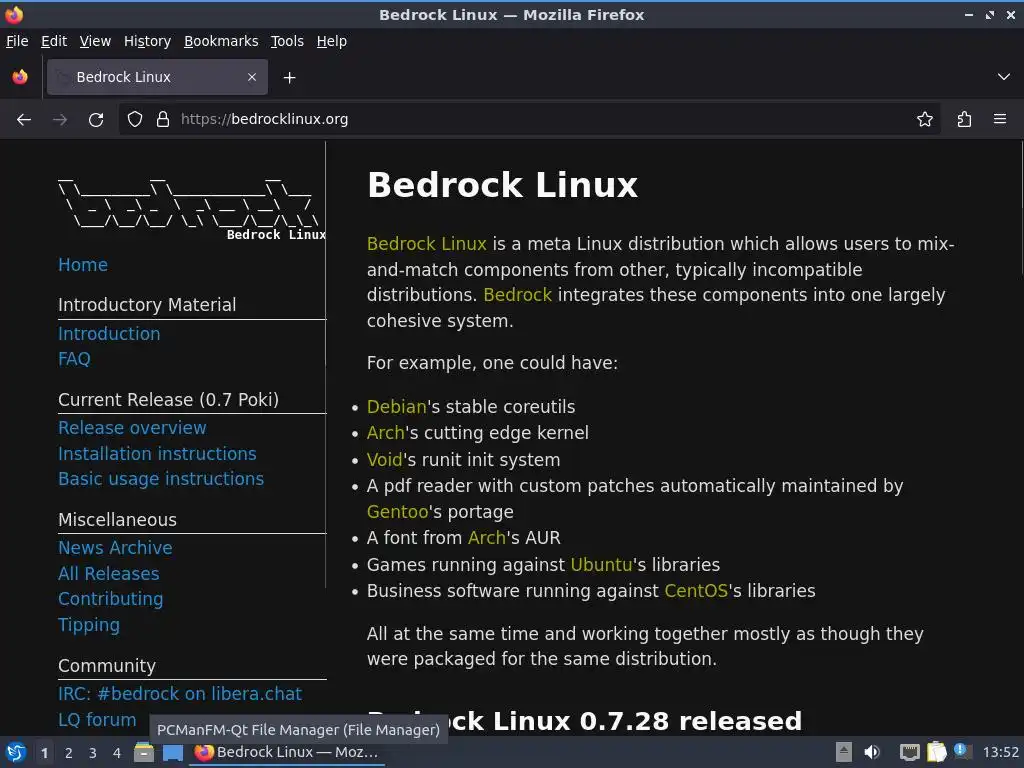Switch to desktop 3
Viewport: 1024px width, 768px height.
[93, 753]
